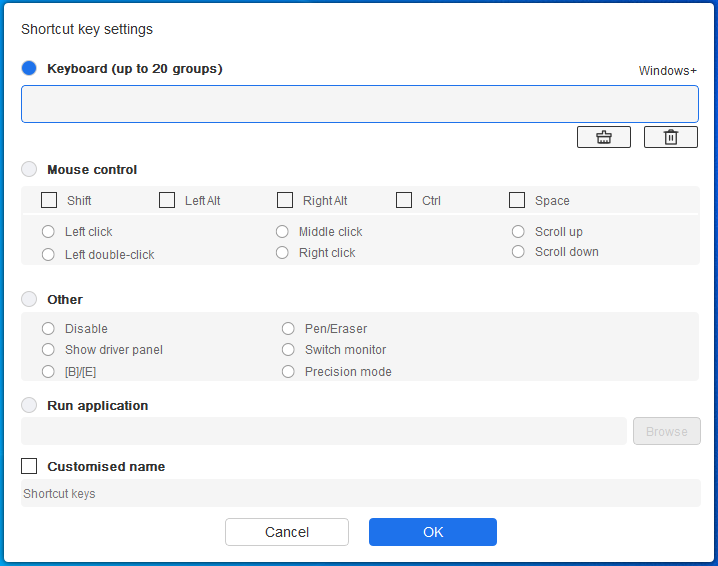The image size is (718, 566).
Task: Click the Windows+ link
Action: [x=667, y=71]
